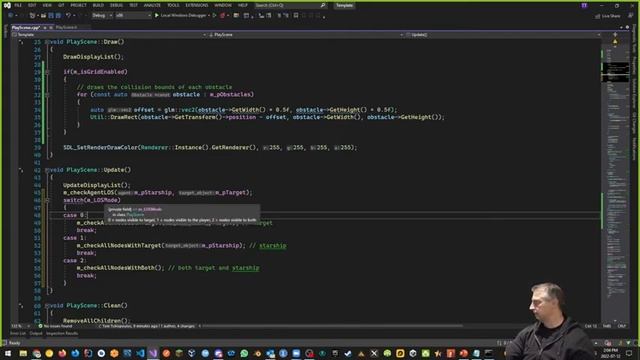640x360 pixels.
Task: Click margin indicator beside PlayScene::Clean
Action: pyautogui.click(x=21, y=306)
